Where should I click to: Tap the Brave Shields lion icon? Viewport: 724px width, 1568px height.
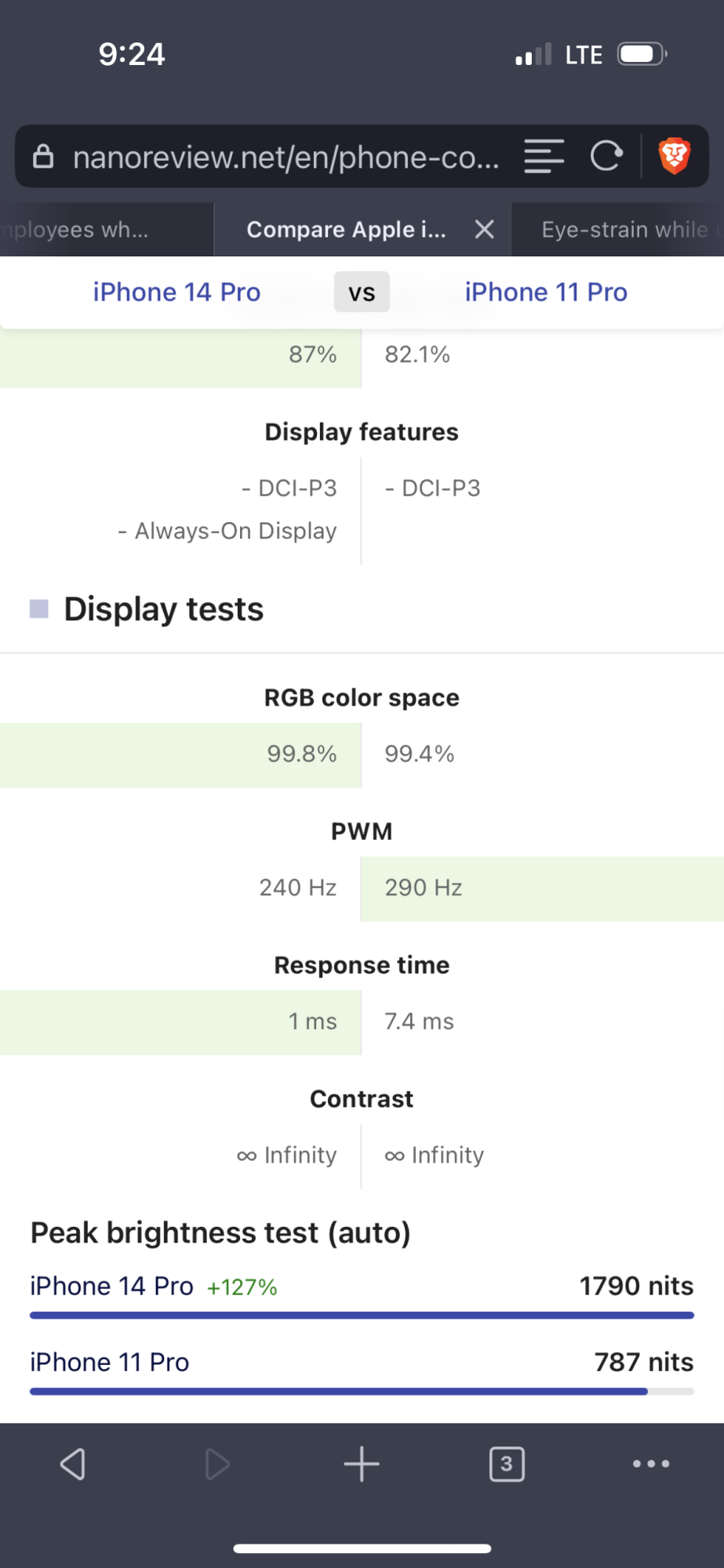674,155
